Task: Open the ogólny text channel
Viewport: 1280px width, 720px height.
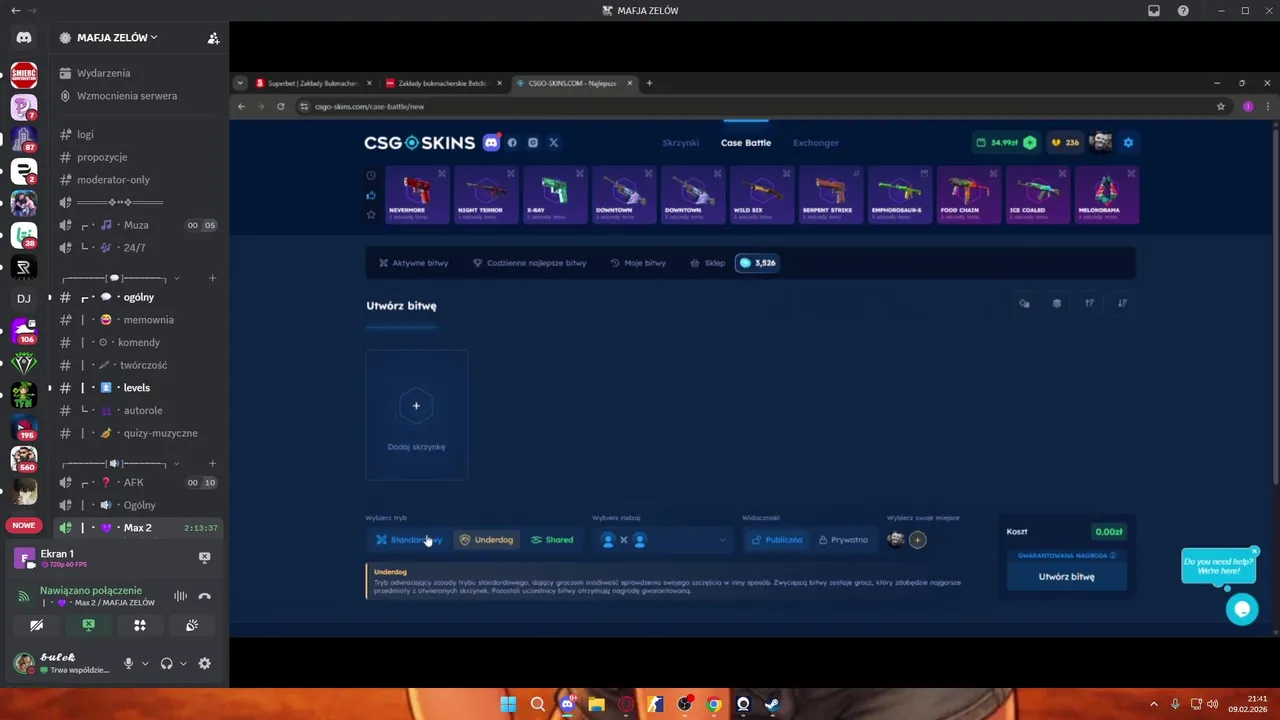Action: [x=138, y=297]
